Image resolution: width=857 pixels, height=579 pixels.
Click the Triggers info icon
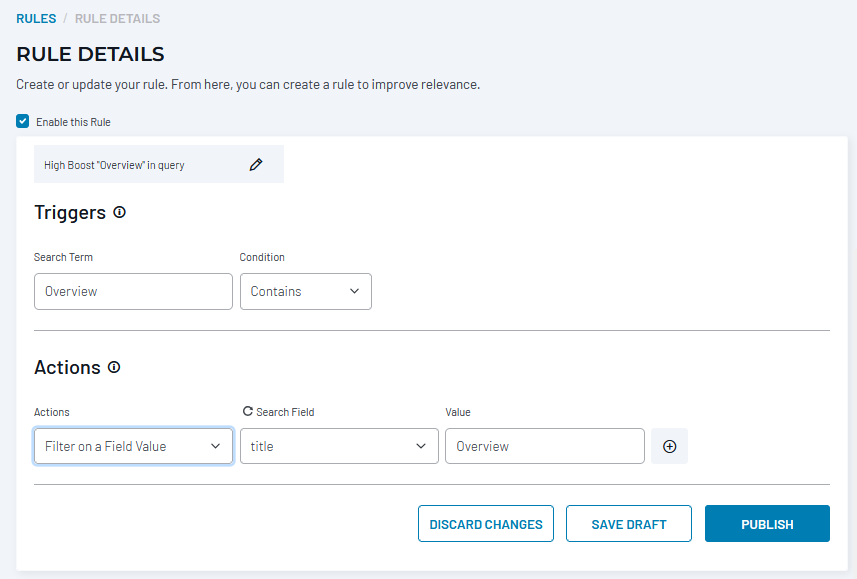119,212
